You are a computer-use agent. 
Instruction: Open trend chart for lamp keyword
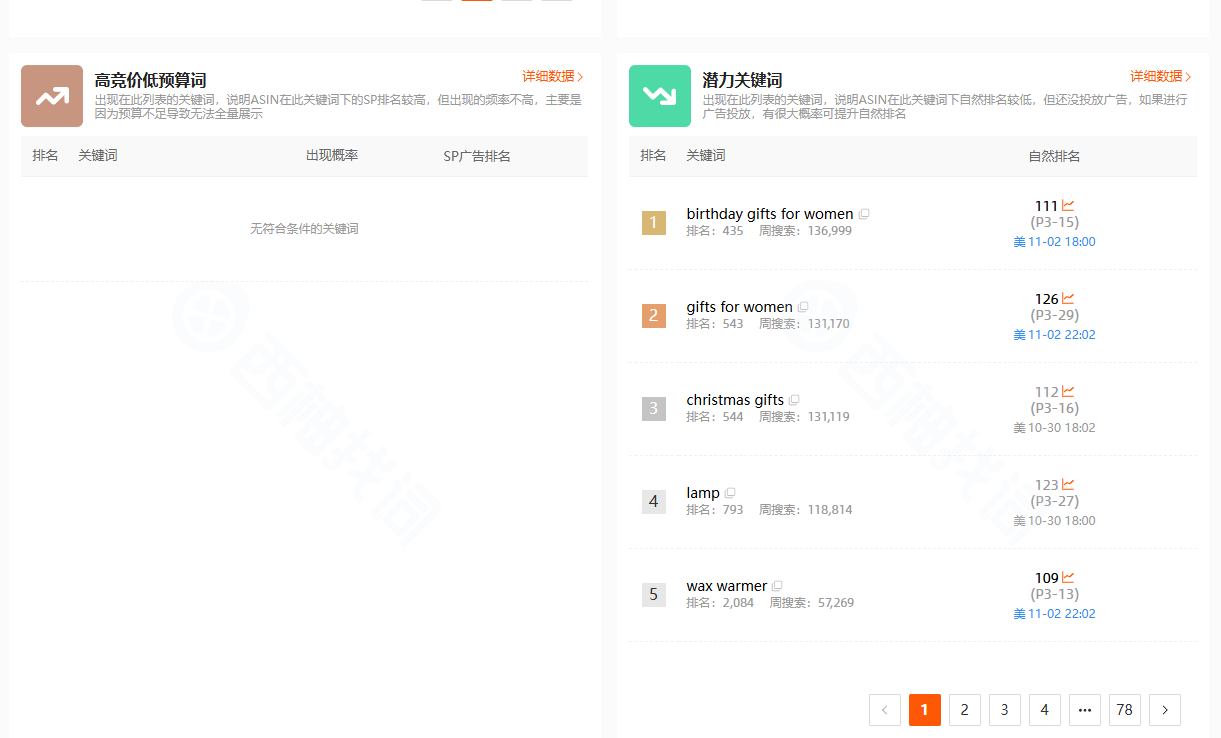pos(1070,484)
